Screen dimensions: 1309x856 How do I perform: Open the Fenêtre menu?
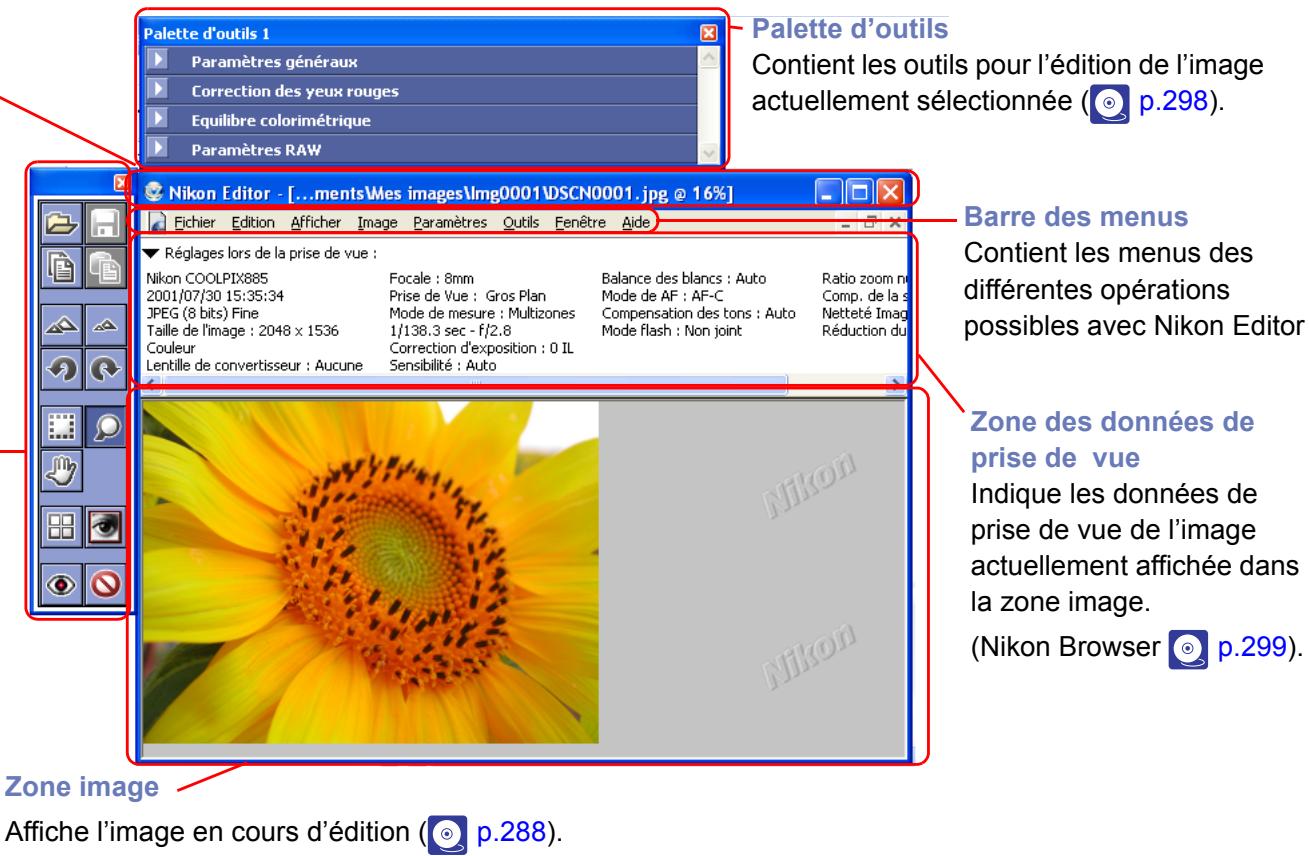tap(581, 222)
